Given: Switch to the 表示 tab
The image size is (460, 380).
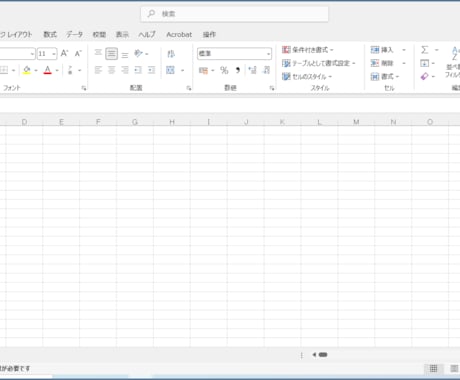Looking at the screenshot, I should [122, 34].
